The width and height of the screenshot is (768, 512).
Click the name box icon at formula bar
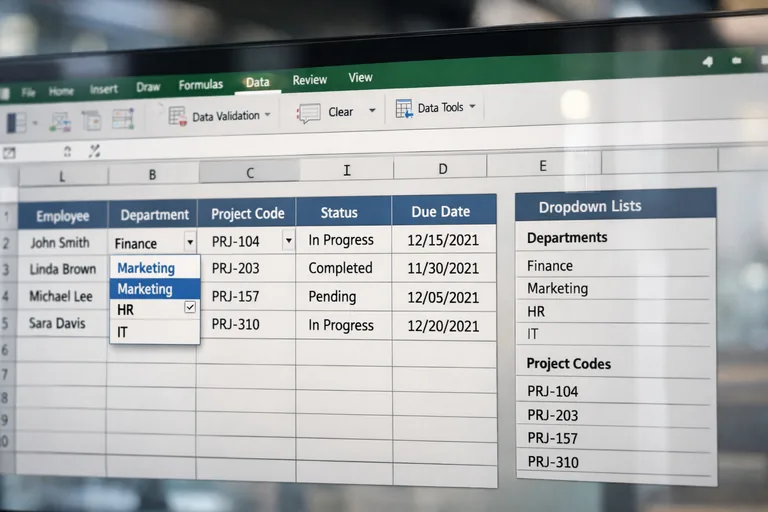9,153
